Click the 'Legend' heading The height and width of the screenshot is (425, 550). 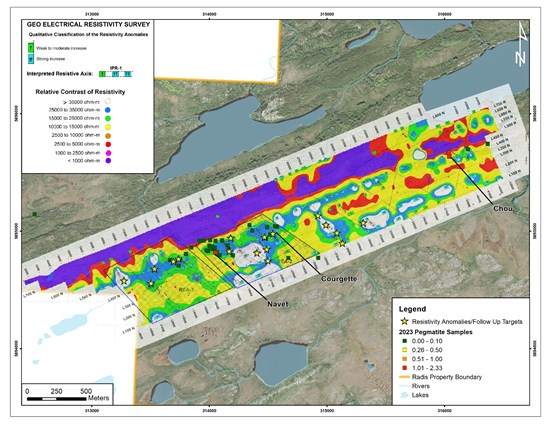click(412, 309)
